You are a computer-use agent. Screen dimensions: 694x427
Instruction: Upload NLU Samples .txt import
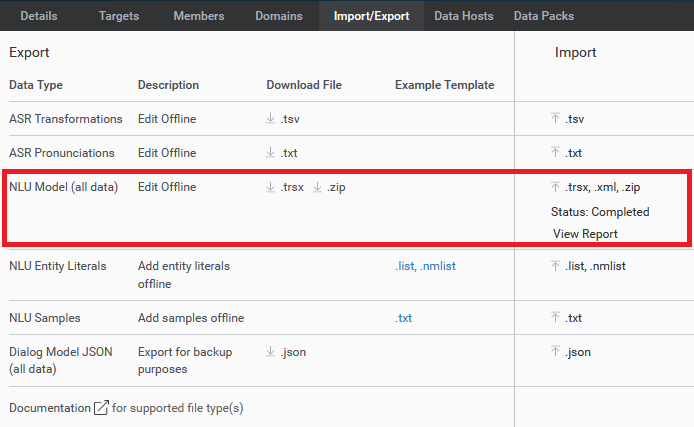pyautogui.click(x=567, y=317)
